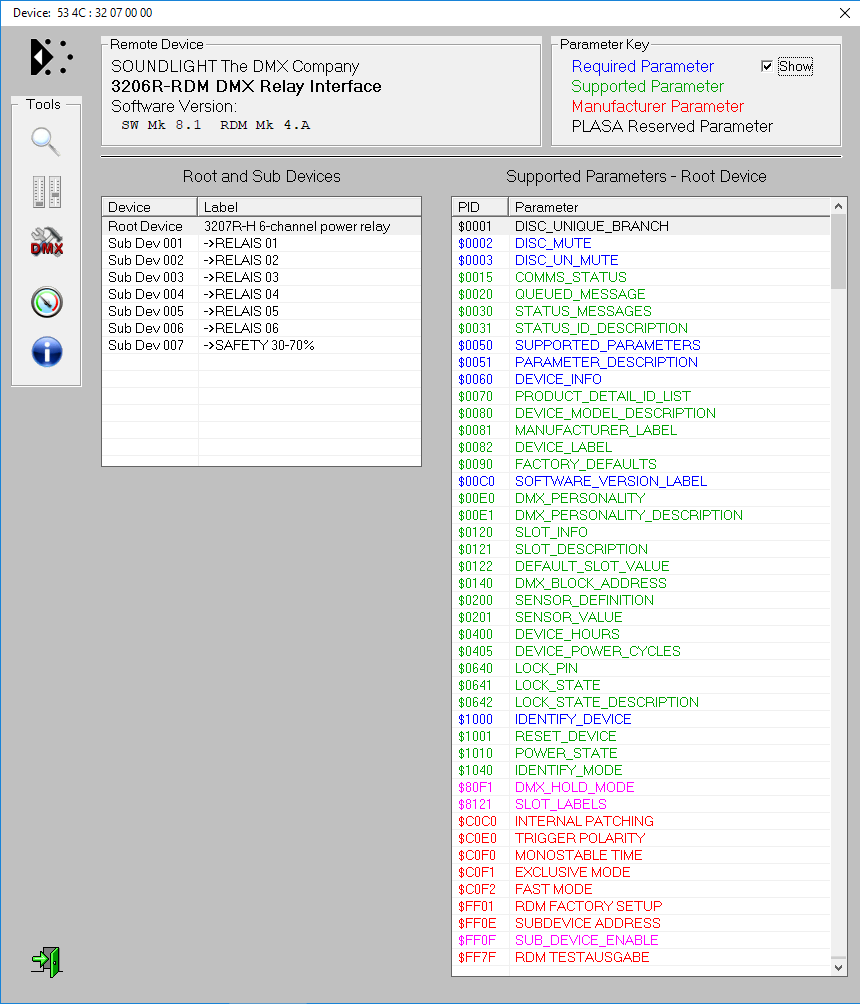Open the DMX setup tools icon
The width and height of the screenshot is (860, 1006).
pyautogui.click(x=47, y=243)
